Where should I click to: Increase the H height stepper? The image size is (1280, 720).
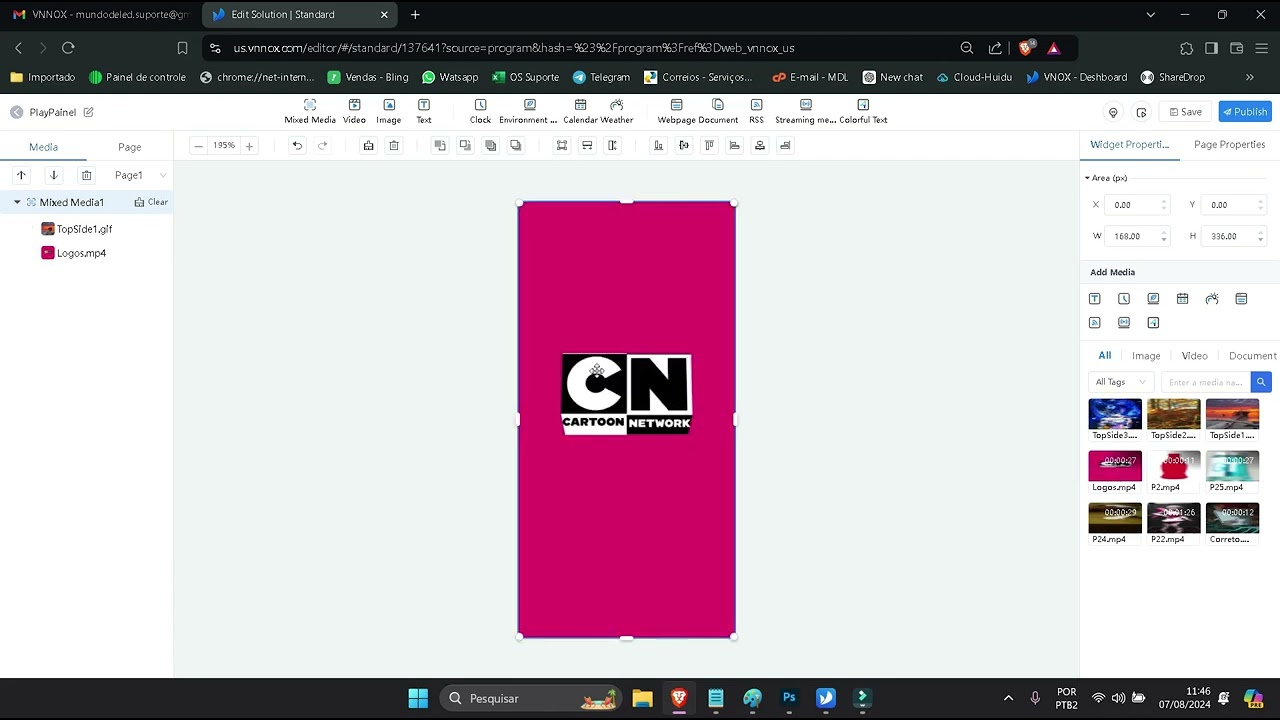click(x=1260, y=232)
